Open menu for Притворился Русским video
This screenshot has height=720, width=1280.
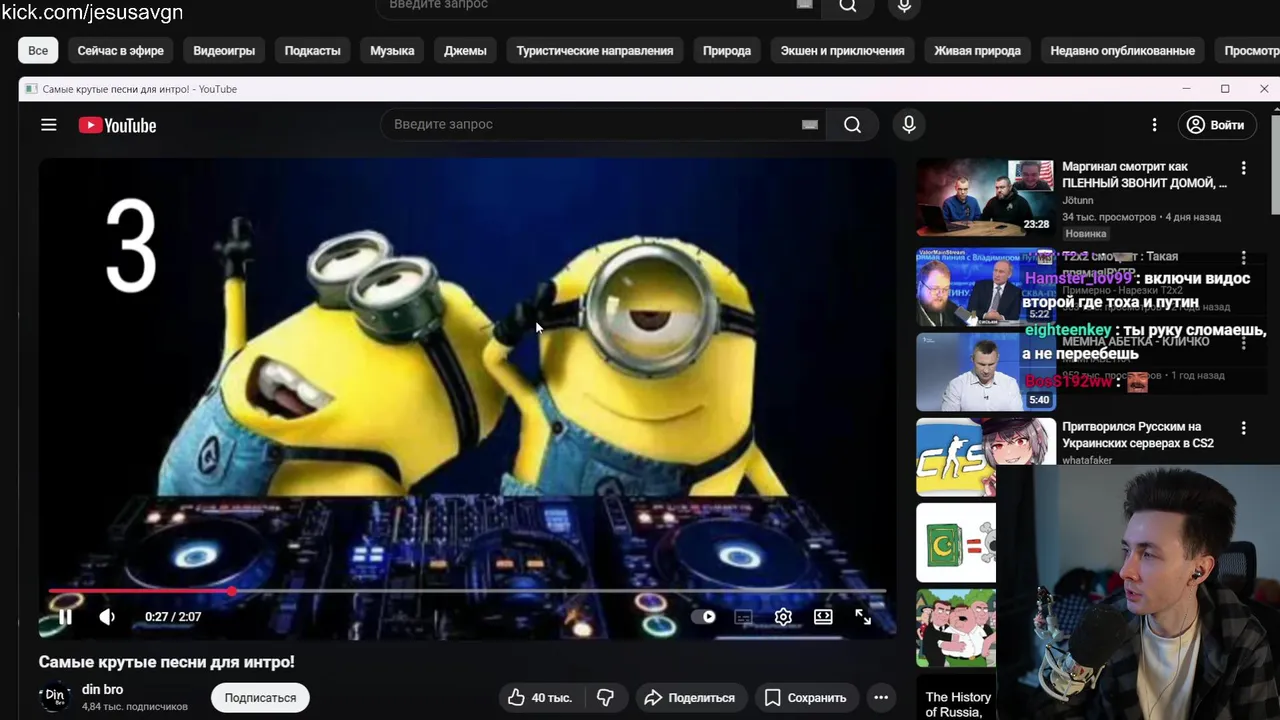[1243, 428]
